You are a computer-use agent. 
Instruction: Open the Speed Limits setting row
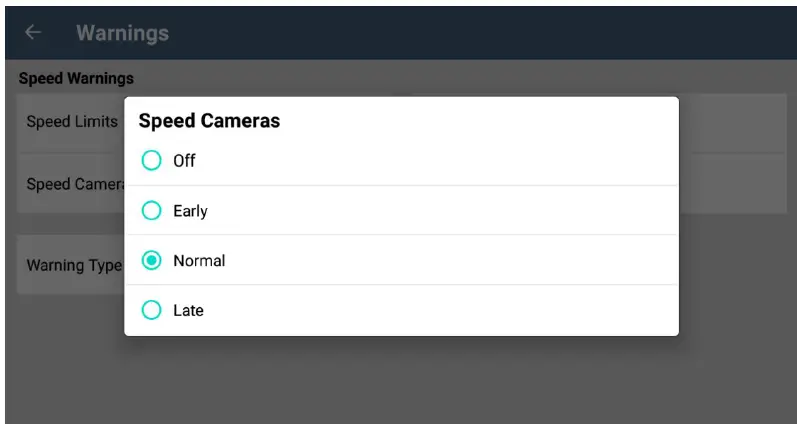point(71,122)
